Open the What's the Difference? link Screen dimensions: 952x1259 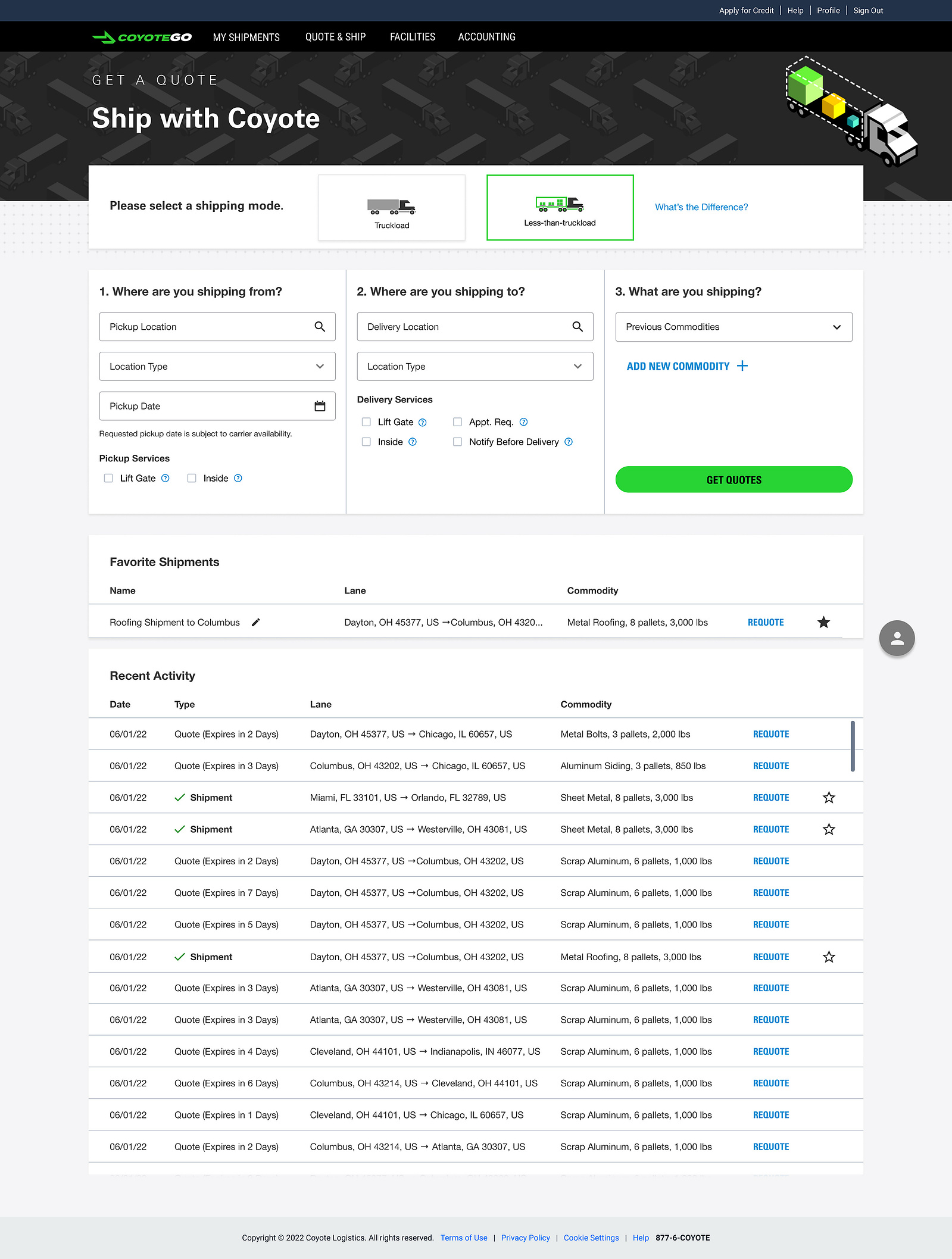point(701,207)
